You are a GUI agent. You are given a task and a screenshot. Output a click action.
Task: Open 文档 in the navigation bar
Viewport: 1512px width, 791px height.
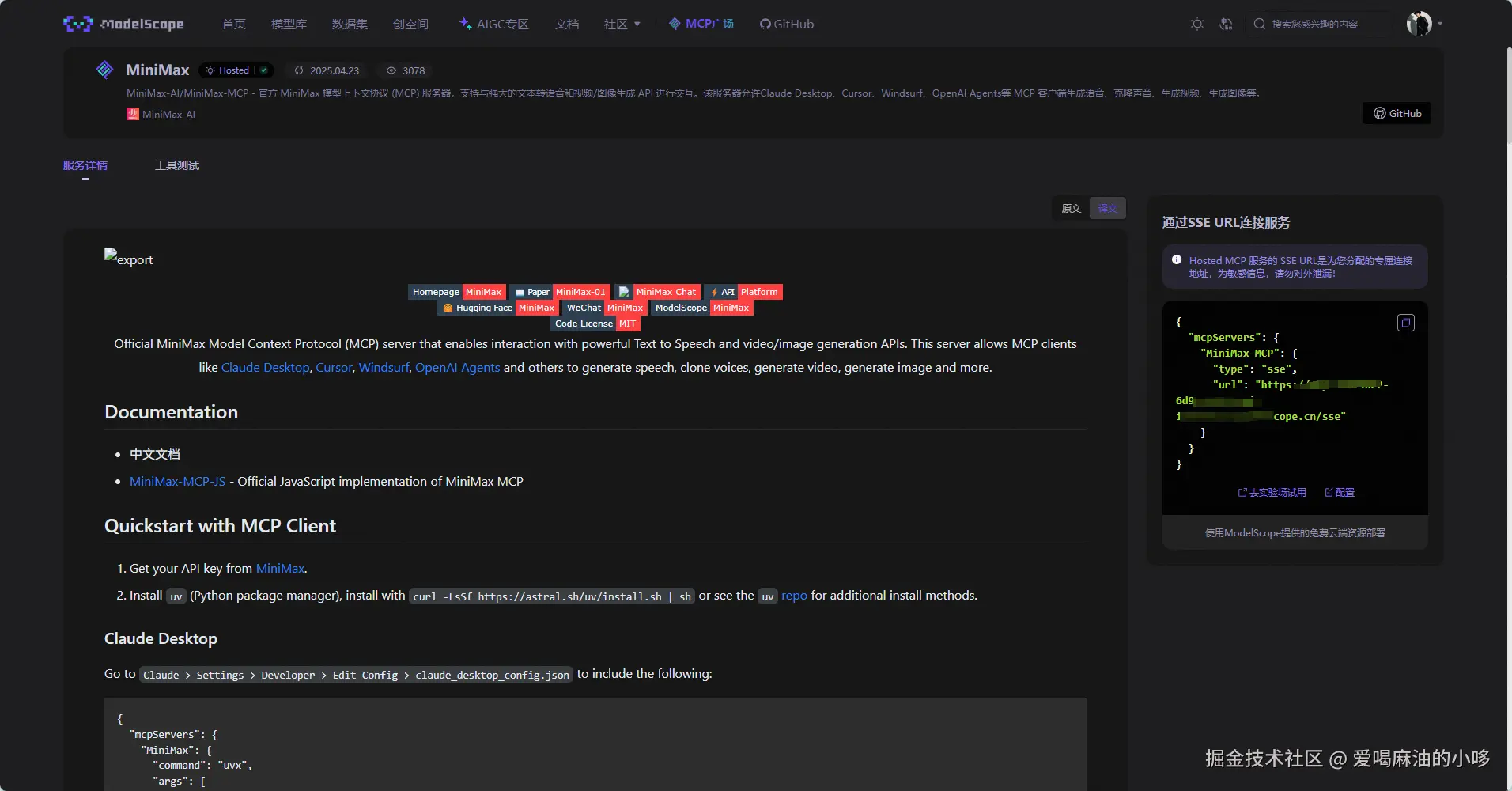pos(566,24)
